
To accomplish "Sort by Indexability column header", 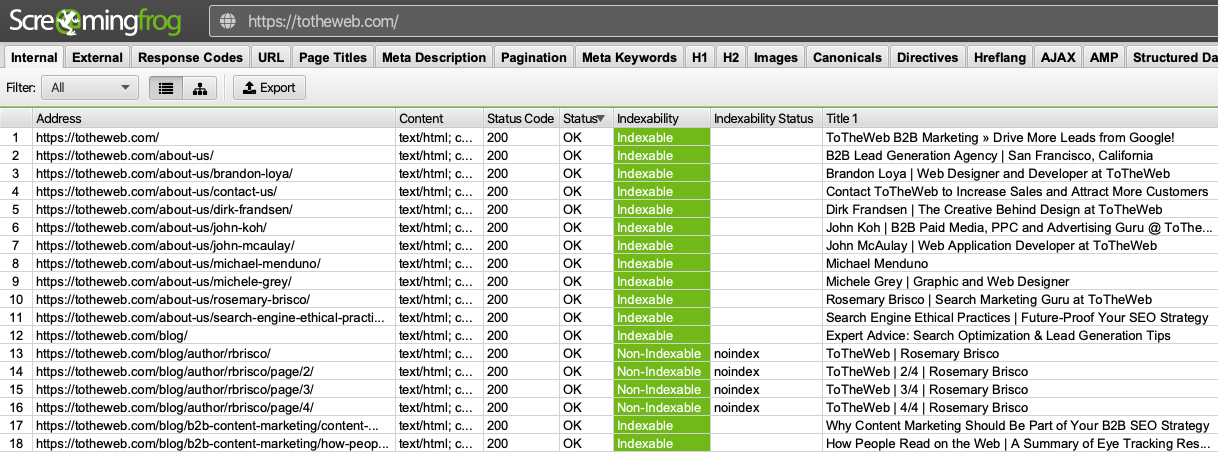I will 661,119.
